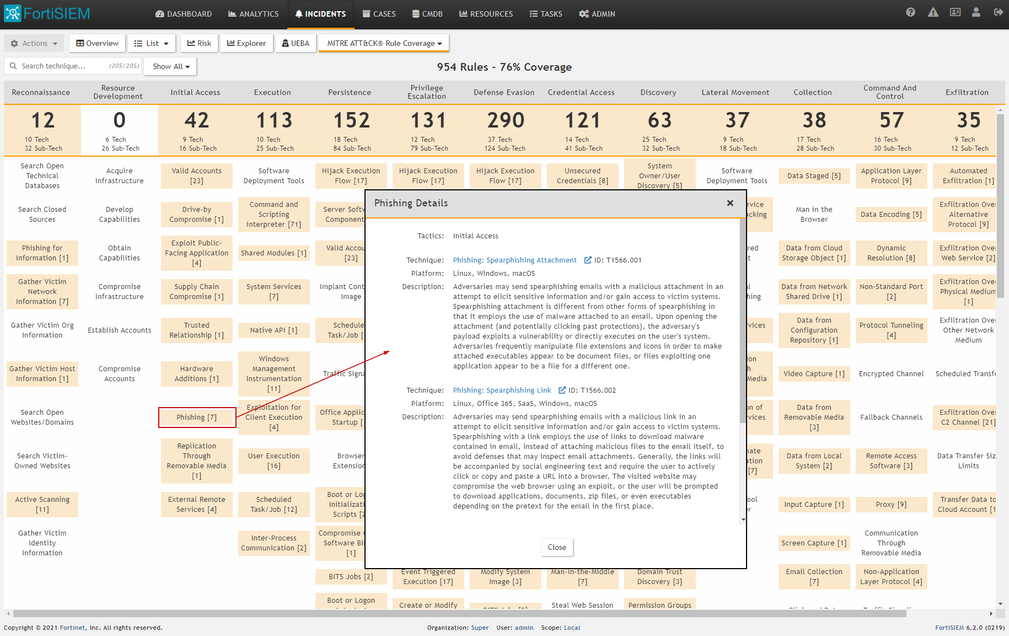The width and height of the screenshot is (1009, 636).
Task: Select Data Encoding [5] technique
Action: pos(891,214)
